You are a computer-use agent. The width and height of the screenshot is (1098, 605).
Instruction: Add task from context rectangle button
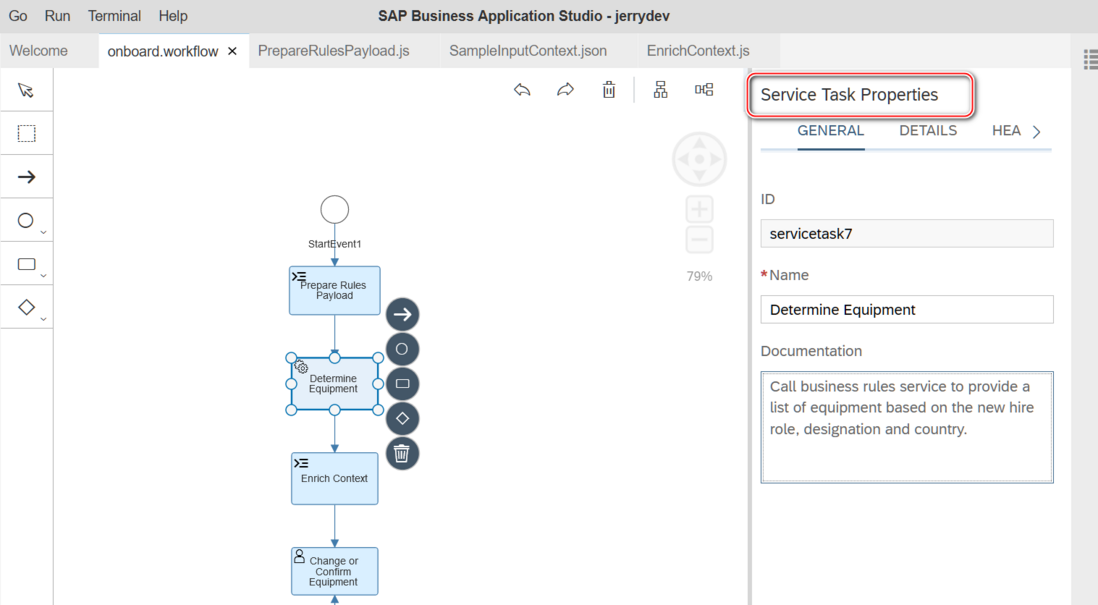click(403, 384)
